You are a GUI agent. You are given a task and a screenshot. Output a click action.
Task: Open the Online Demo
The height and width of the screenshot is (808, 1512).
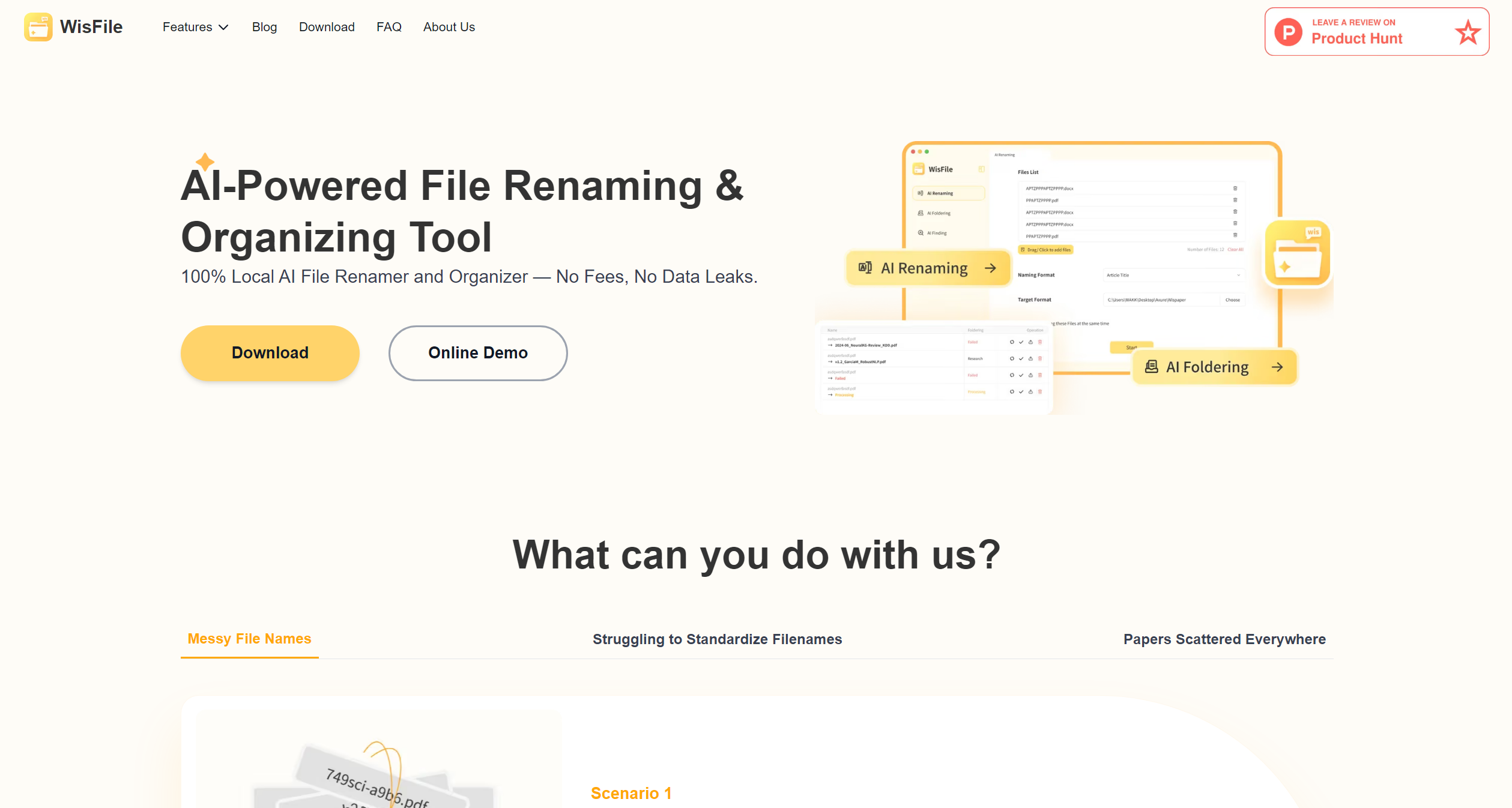477,353
